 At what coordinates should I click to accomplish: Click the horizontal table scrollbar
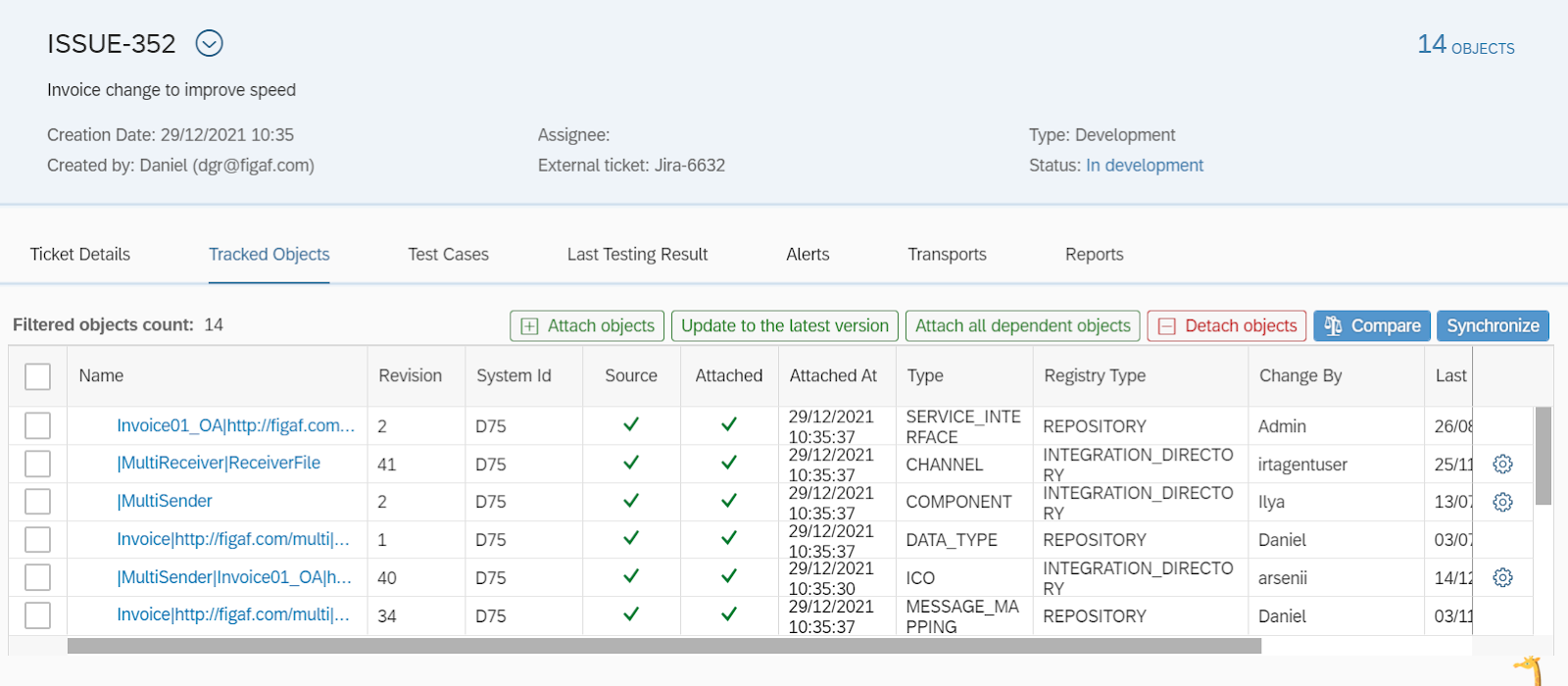[664, 646]
